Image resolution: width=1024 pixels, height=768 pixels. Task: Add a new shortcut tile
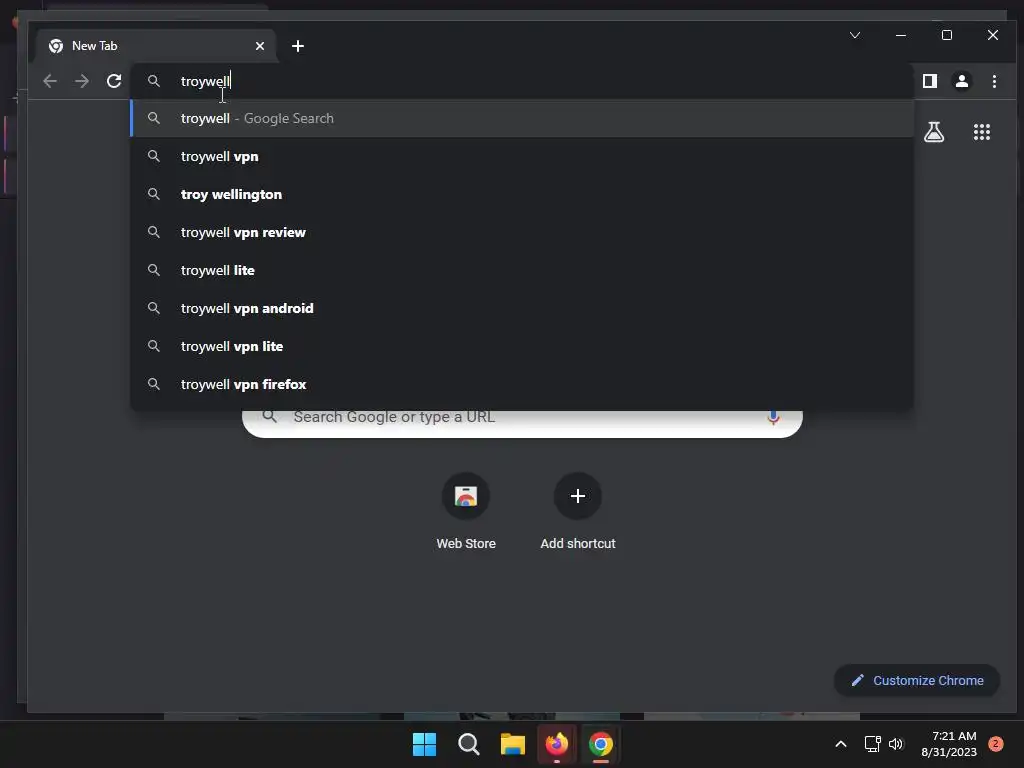click(x=578, y=512)
